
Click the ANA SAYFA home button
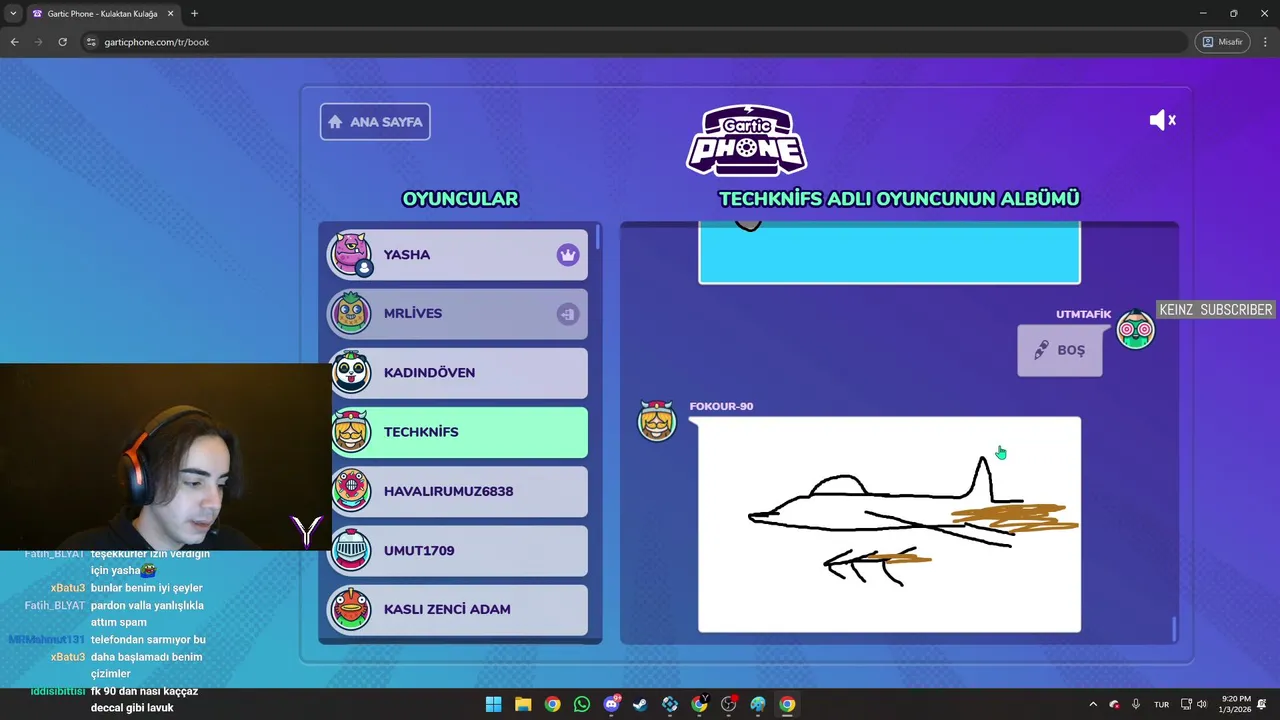(x=375, y=122)
